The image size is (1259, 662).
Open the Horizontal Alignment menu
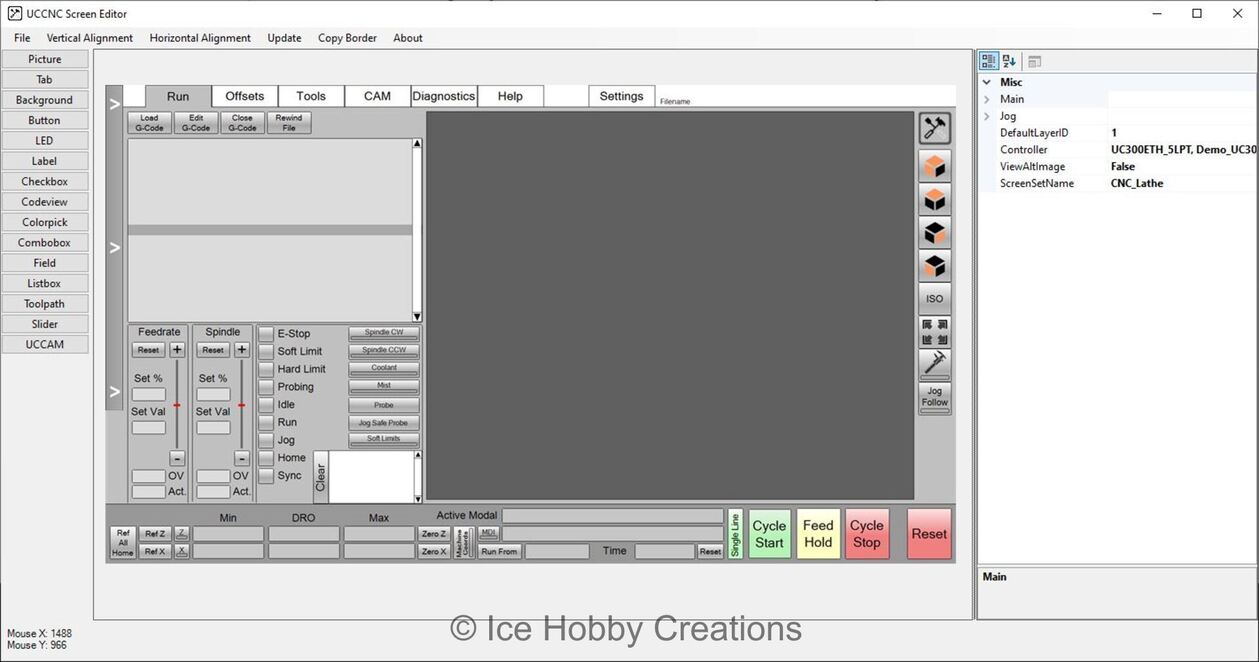click(x=200, y=38)
